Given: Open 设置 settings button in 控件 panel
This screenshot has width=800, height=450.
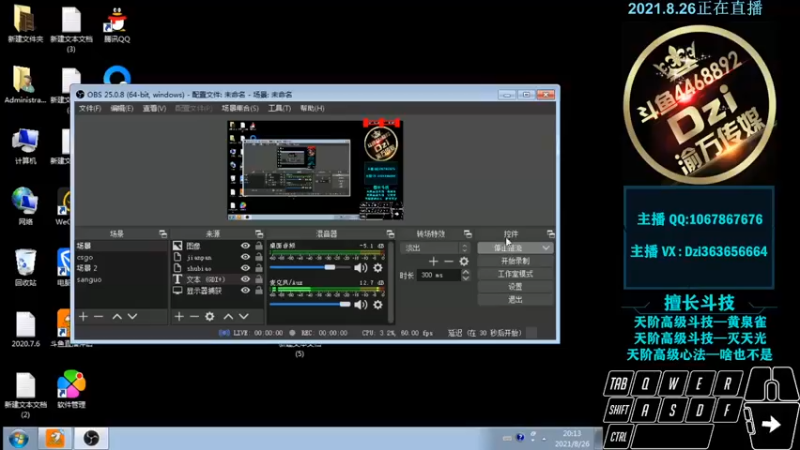Looking at the screenshot, I should pos(515,287).
